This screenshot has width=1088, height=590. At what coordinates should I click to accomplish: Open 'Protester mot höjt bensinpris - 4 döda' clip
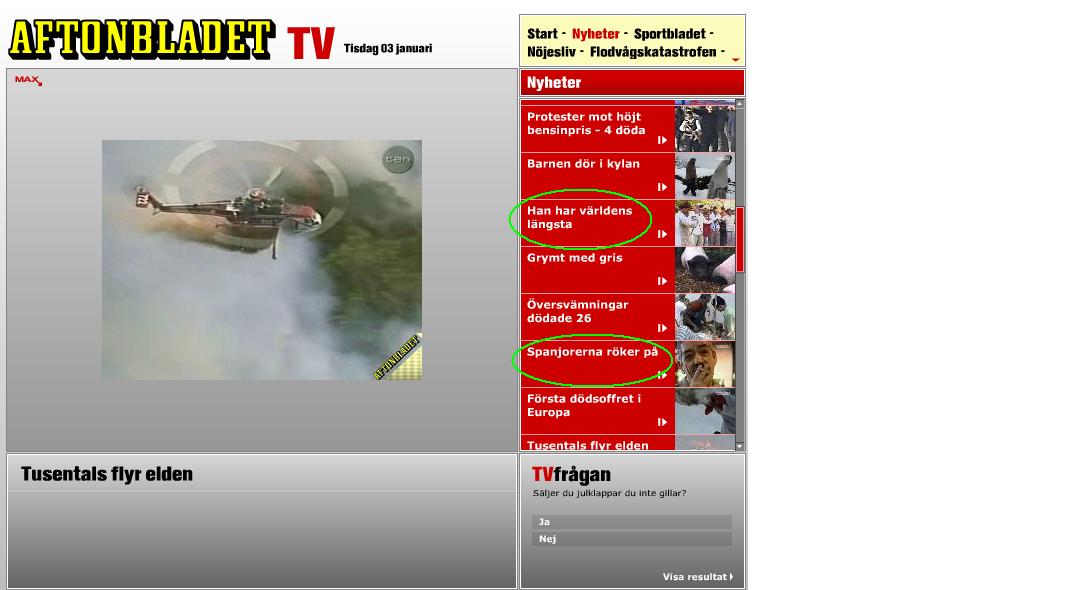pos(597,128)
